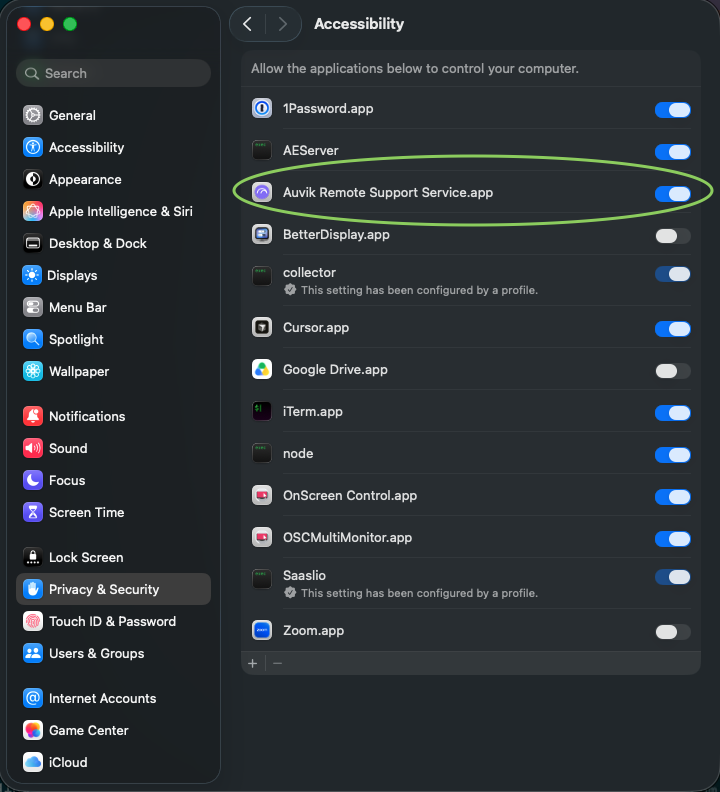Click the Cursor app icon
Screen dimensions: 720x792
pyautogui.click(x=262, y=327)
